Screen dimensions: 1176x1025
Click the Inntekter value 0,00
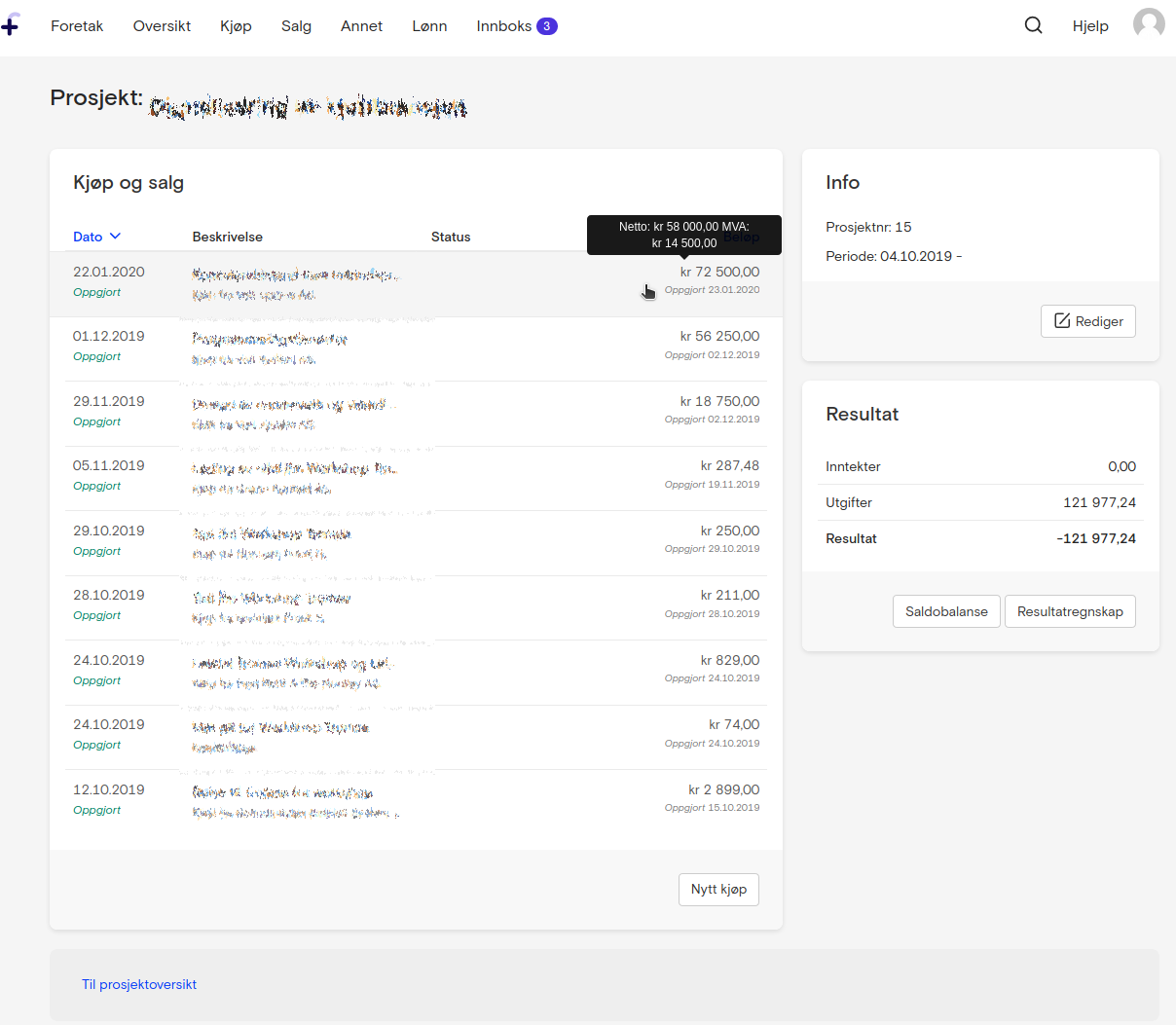[1121, 466]
